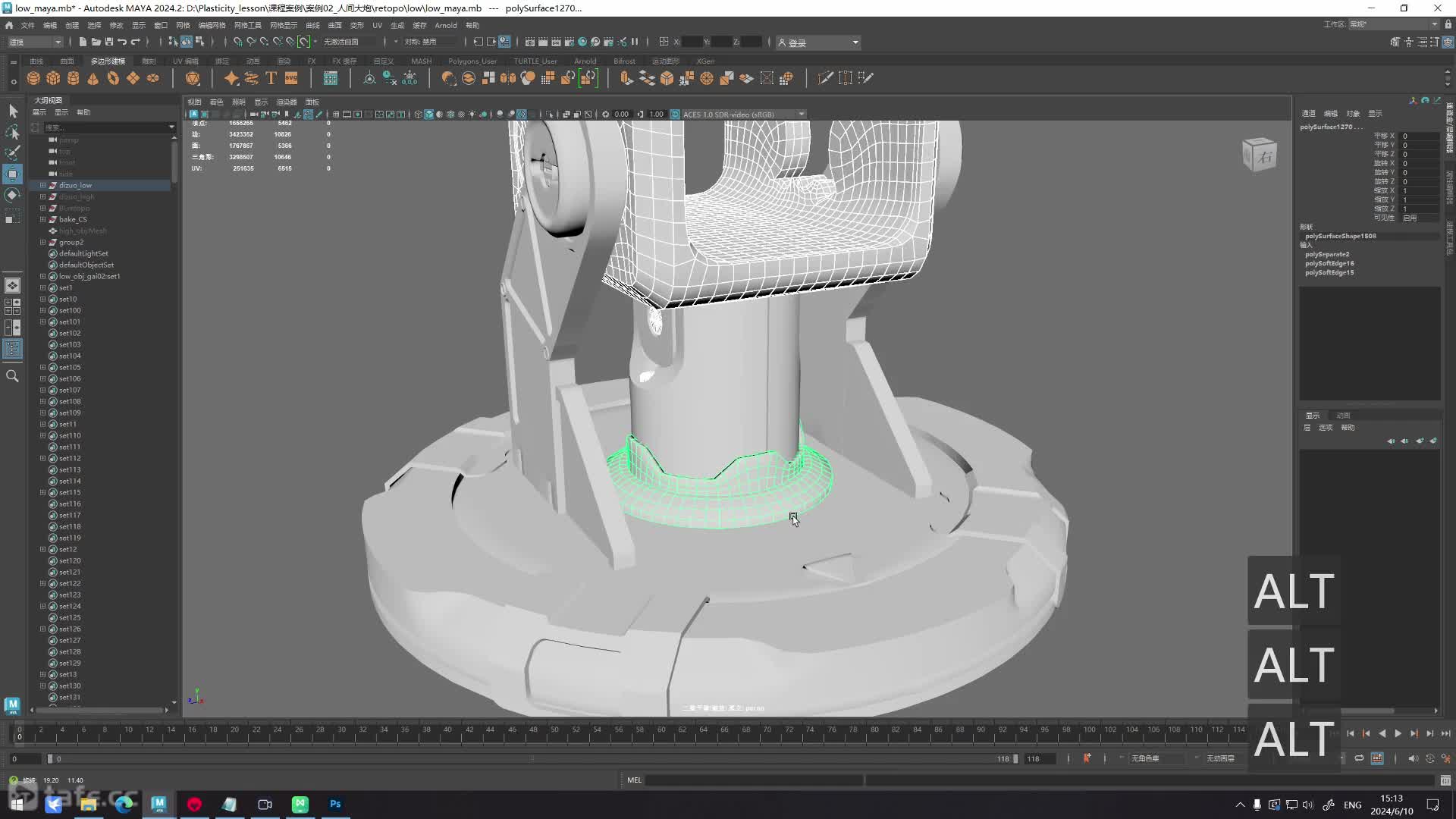Click the polySeparate2 input node
Image resolution: width=1456 pixels, height=819 pixels.
coord(1327,254)
